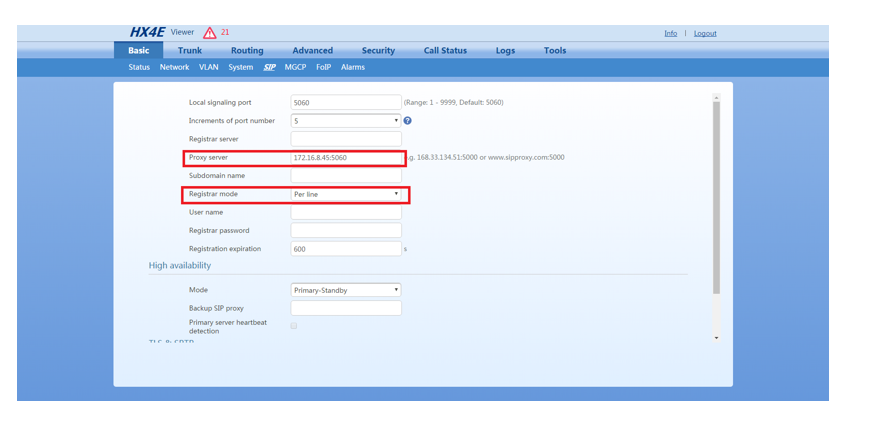Click the Backup SIP proxy field
Viewport: 876px width, 442px height.
coord(346,308)
